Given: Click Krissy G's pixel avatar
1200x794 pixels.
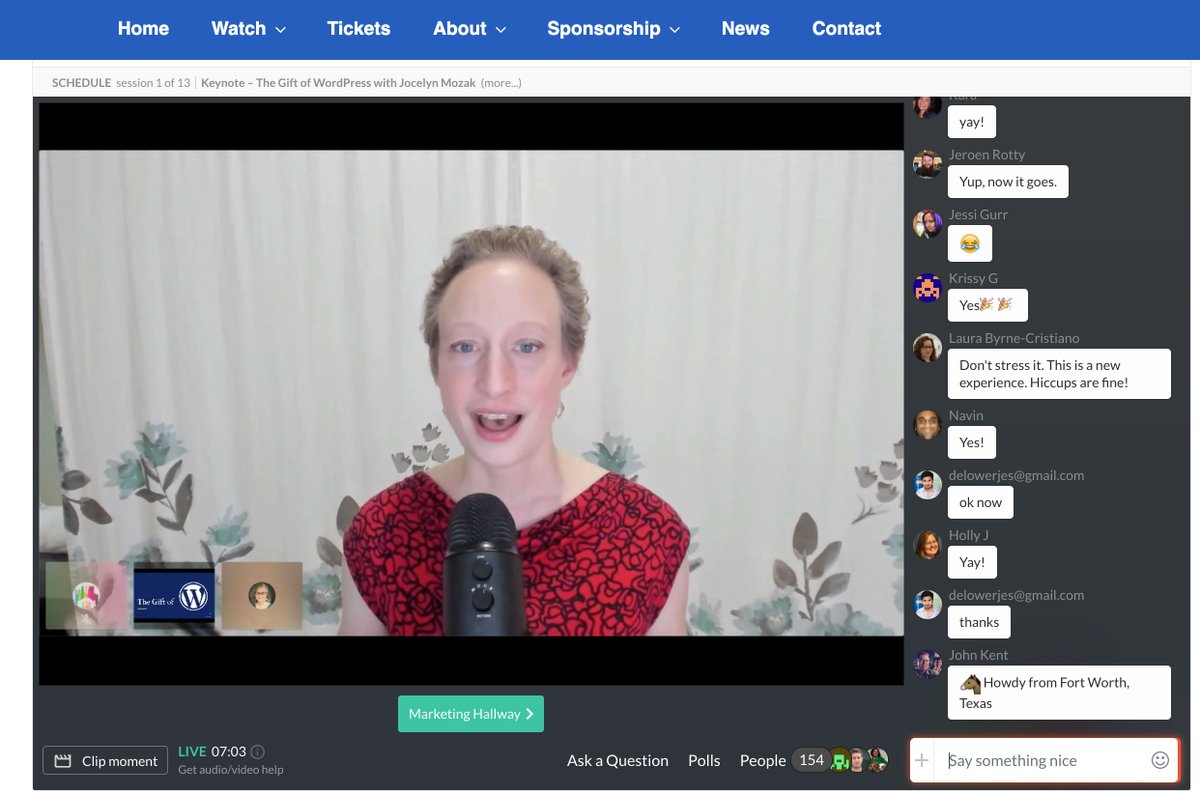Looking at the screenshot, I should pyautogui.click(x=928, y=288).
